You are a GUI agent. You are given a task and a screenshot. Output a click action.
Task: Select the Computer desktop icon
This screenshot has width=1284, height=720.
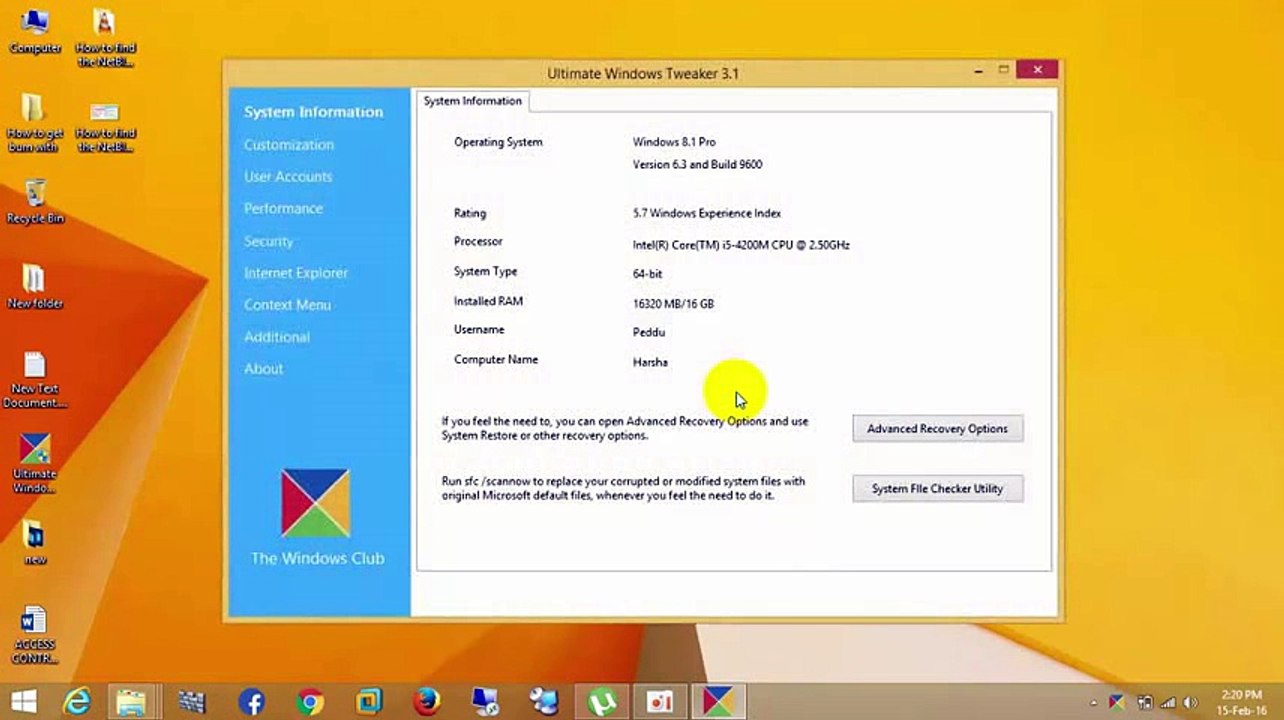coord(35,30)
